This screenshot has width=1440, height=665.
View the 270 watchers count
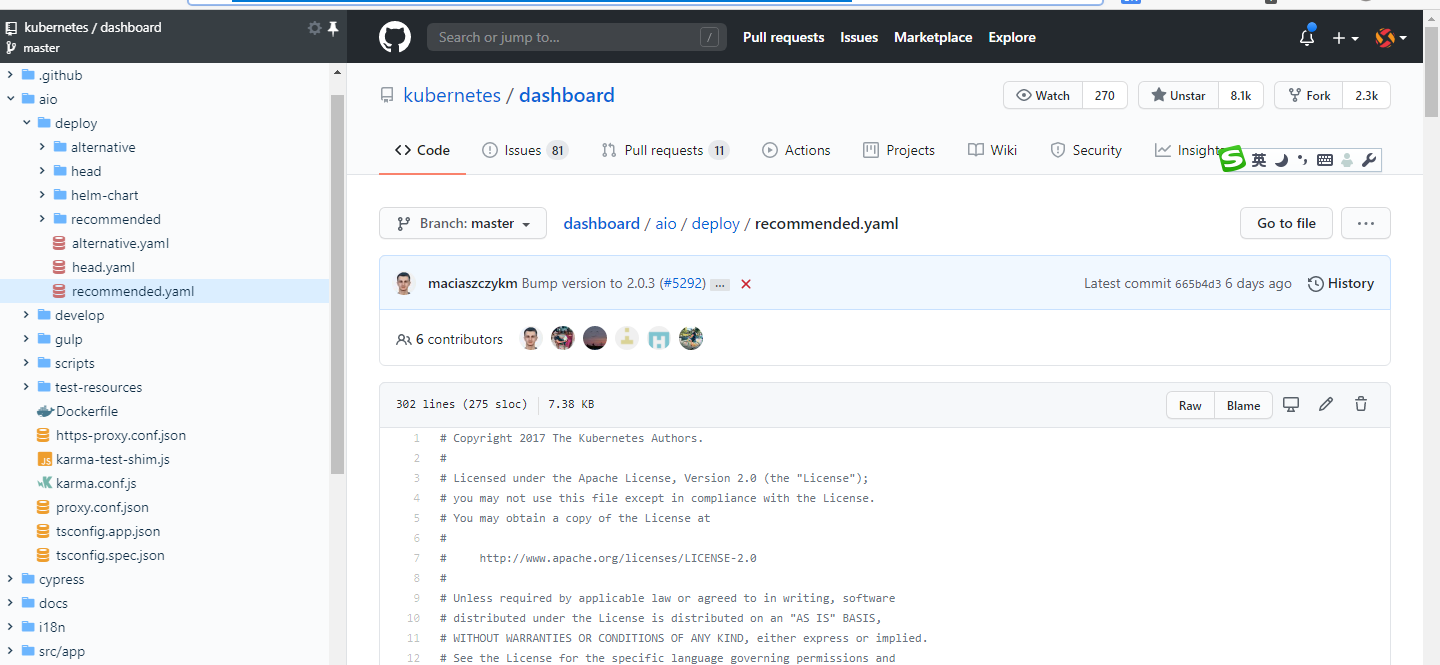(1105, 95)
